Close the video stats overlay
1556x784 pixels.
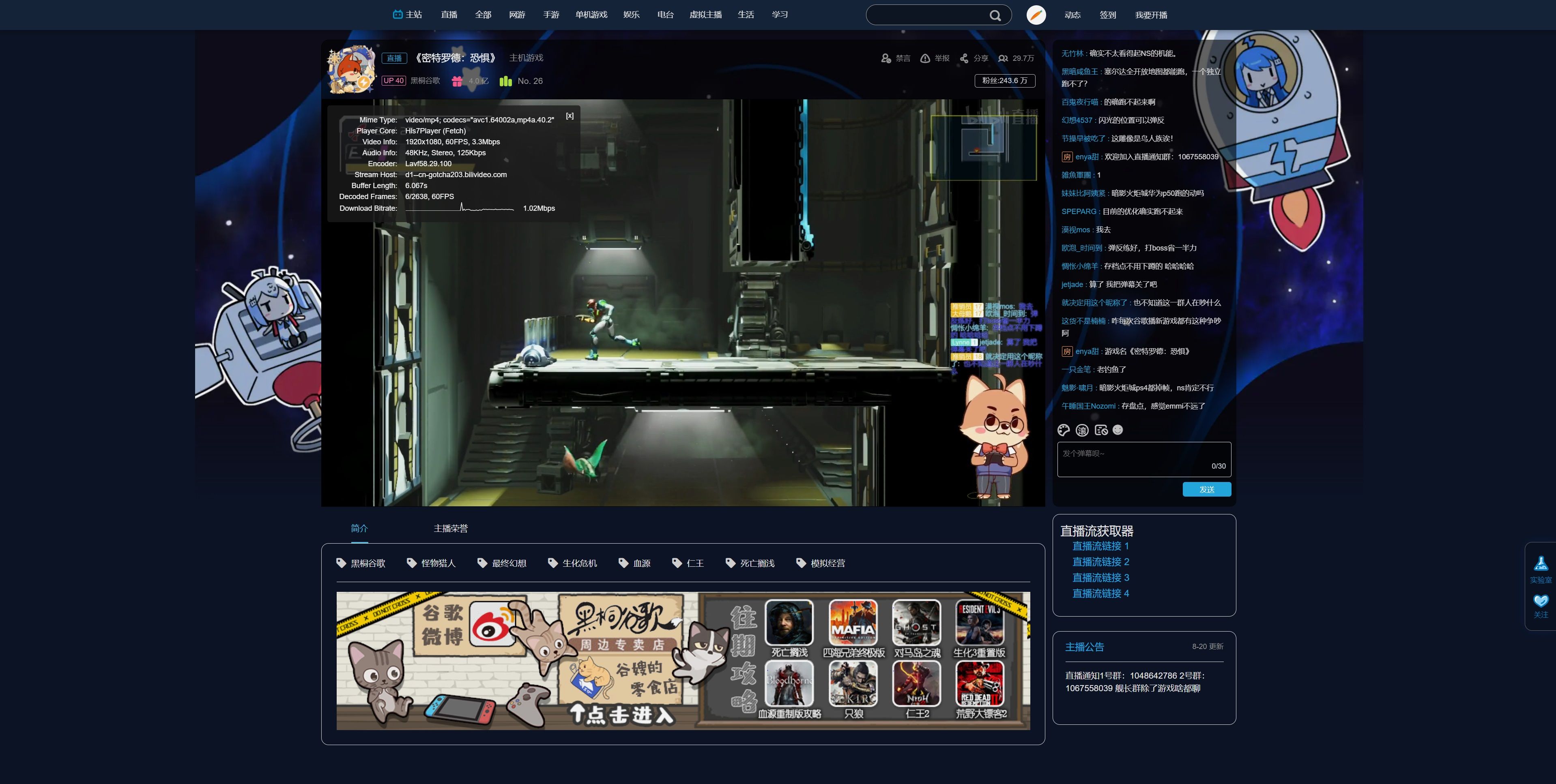click(x=570, y=116)
